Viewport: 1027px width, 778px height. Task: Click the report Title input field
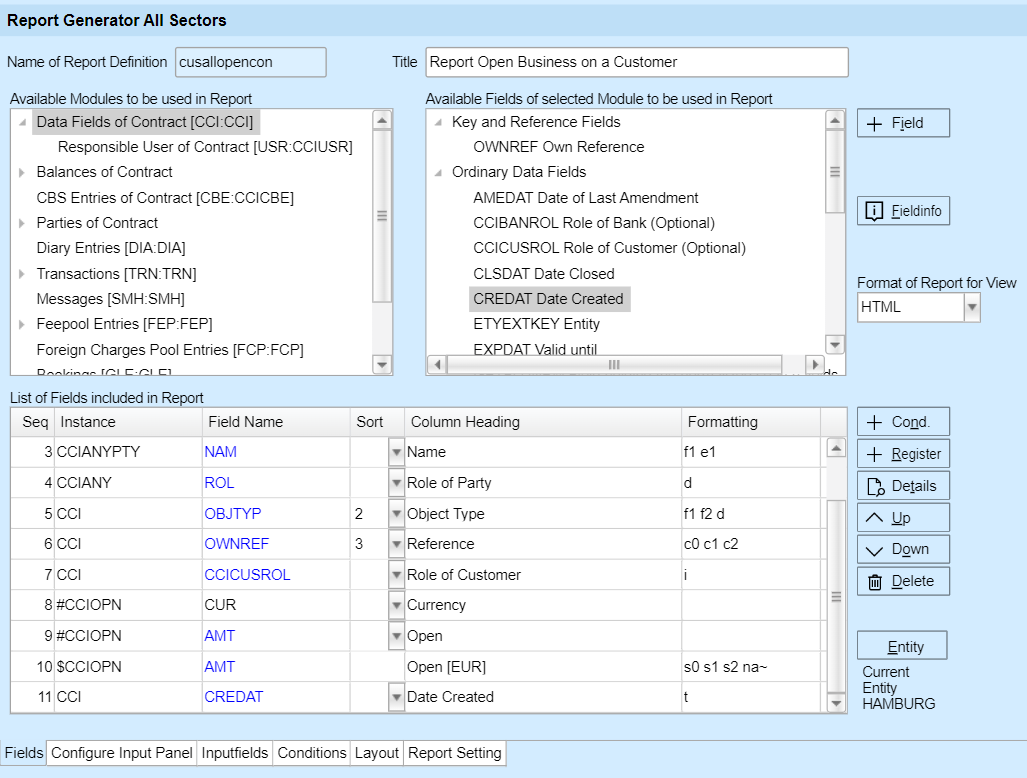[x=637, y=62]
